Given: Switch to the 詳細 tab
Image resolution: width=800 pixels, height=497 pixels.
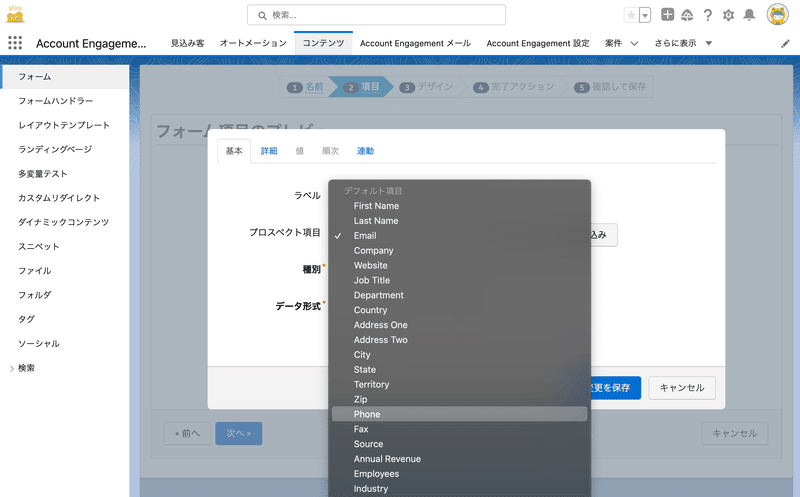Looking at the screenshot, I should tap(269, 151).
